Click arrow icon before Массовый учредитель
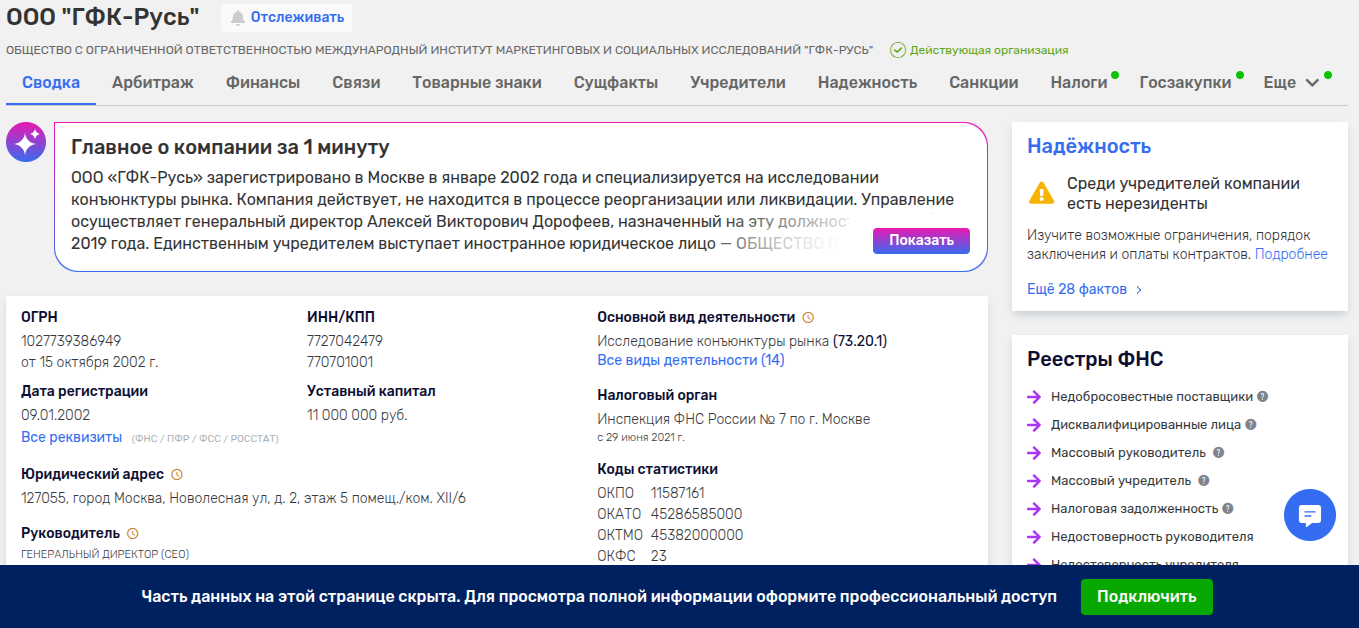The height and width of the screenshot is (628, 1359). [x=1034, y=481]
